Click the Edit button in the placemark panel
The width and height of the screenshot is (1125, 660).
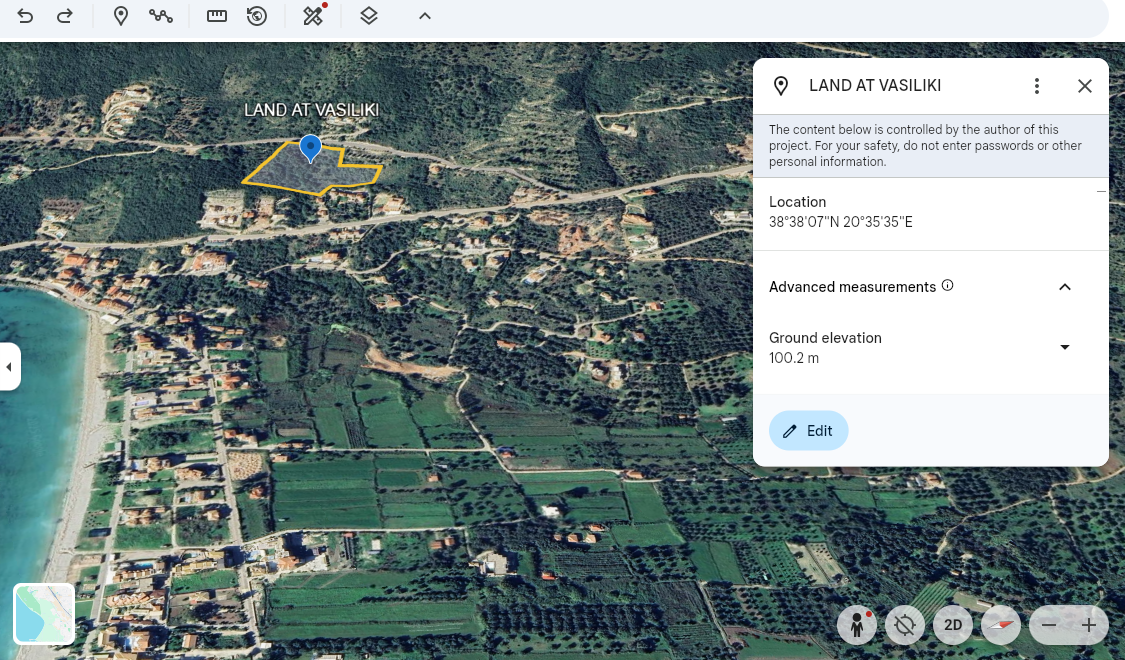(808, 431)
